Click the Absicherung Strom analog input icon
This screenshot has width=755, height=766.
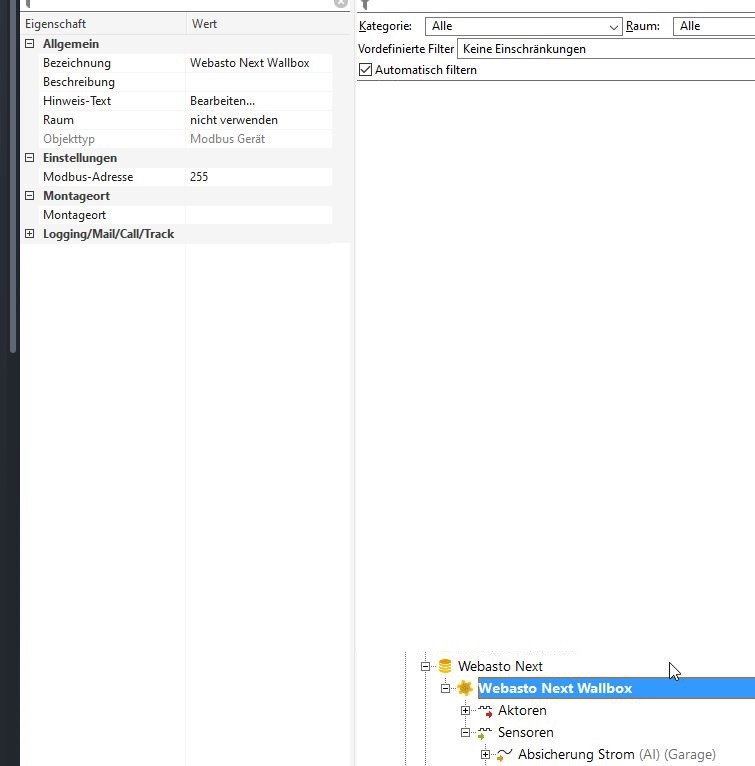[x=504, y=755]
